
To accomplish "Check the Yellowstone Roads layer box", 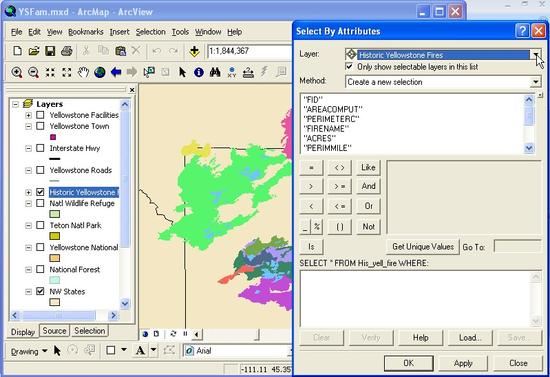I will click(40, 170).
